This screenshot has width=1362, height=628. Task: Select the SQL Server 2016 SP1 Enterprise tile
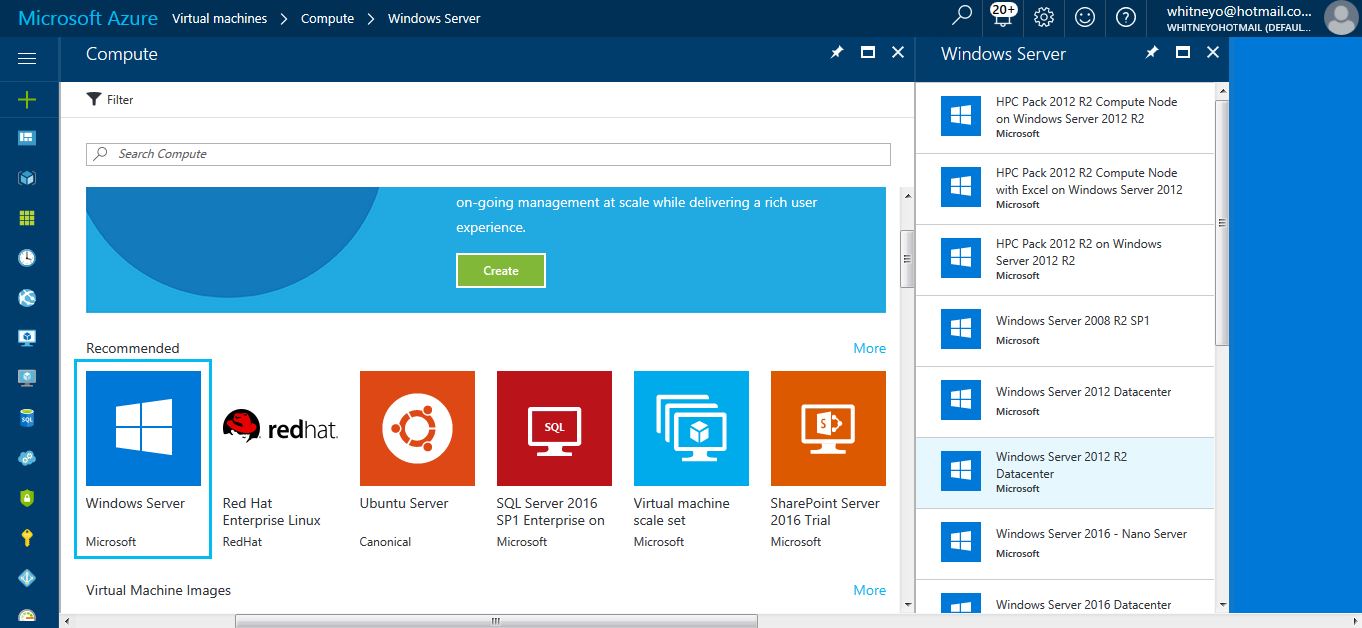(x=554, y=459)
